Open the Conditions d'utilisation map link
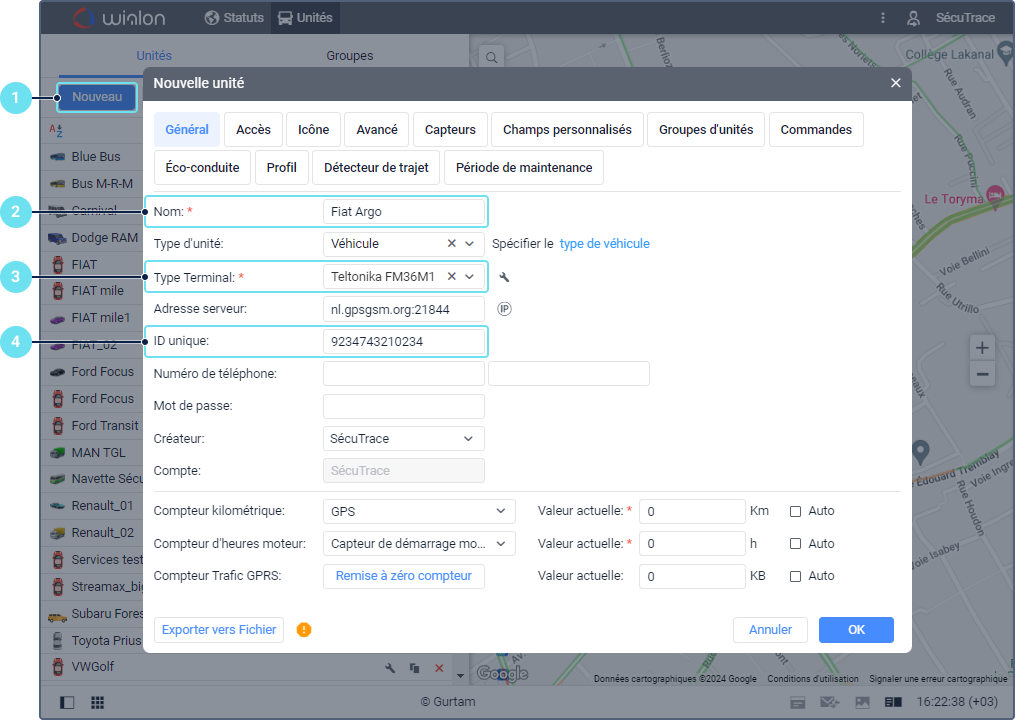 tap(813, 679)
